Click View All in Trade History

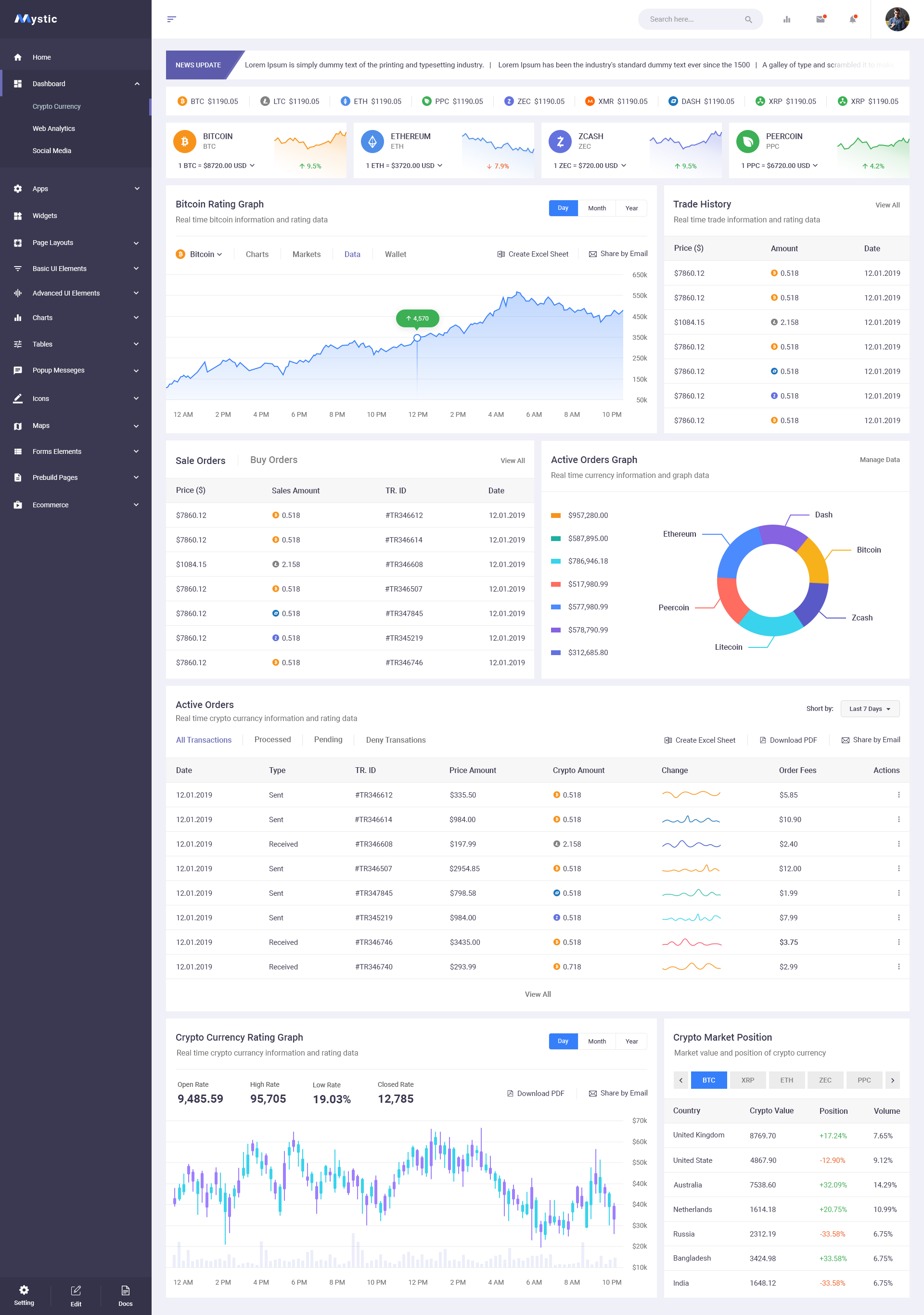tap(887, 205)
